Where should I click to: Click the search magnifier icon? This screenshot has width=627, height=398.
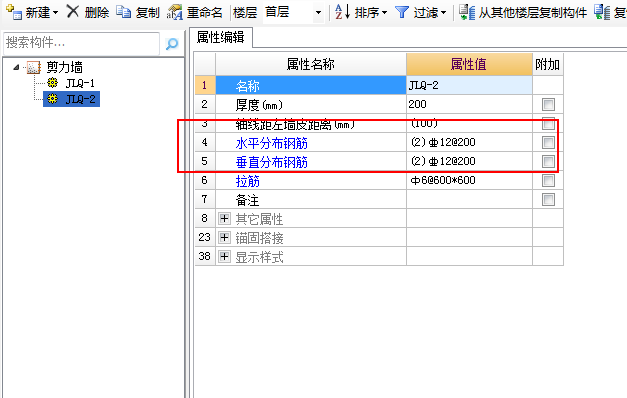(172, 43)
